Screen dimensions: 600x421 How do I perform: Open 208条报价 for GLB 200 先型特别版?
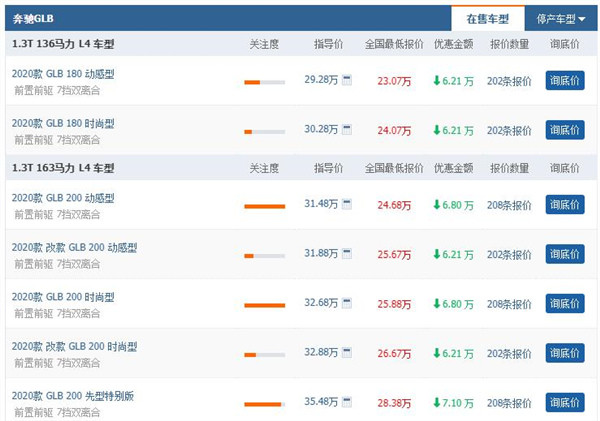coord(509,403)
